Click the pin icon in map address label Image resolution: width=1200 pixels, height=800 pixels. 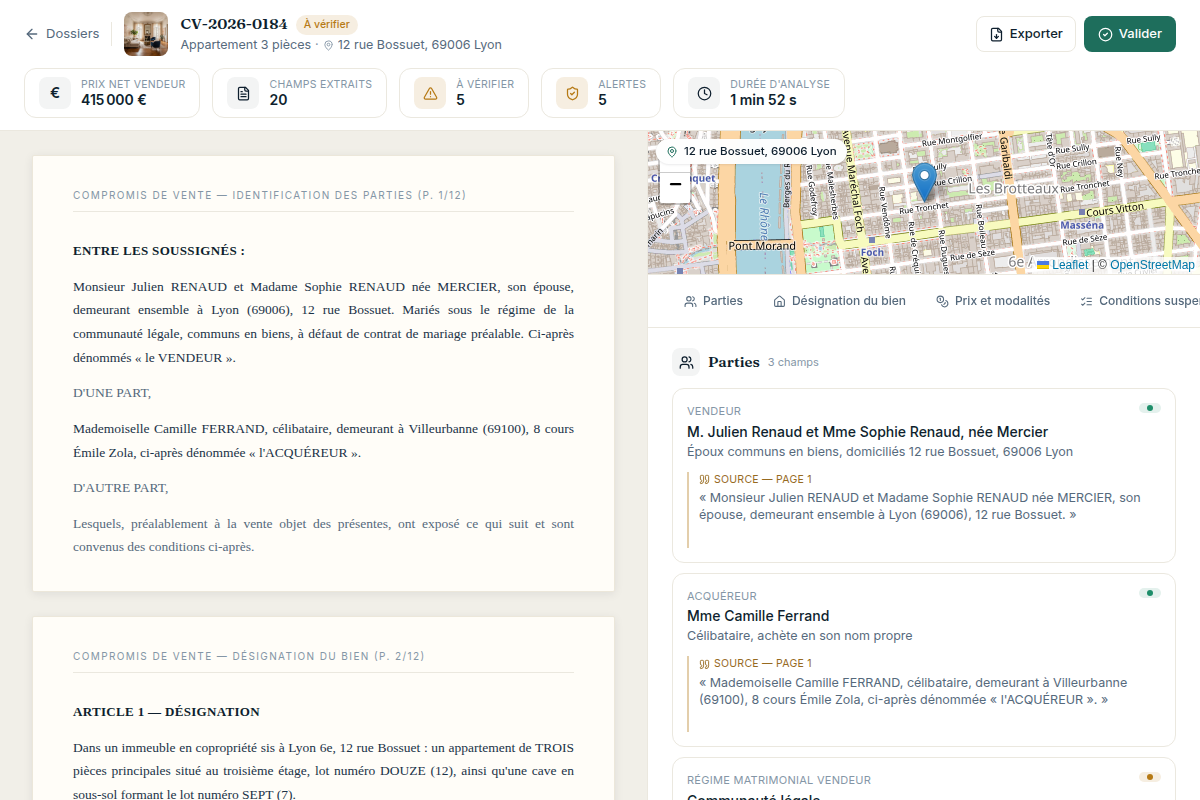[672, 151]
